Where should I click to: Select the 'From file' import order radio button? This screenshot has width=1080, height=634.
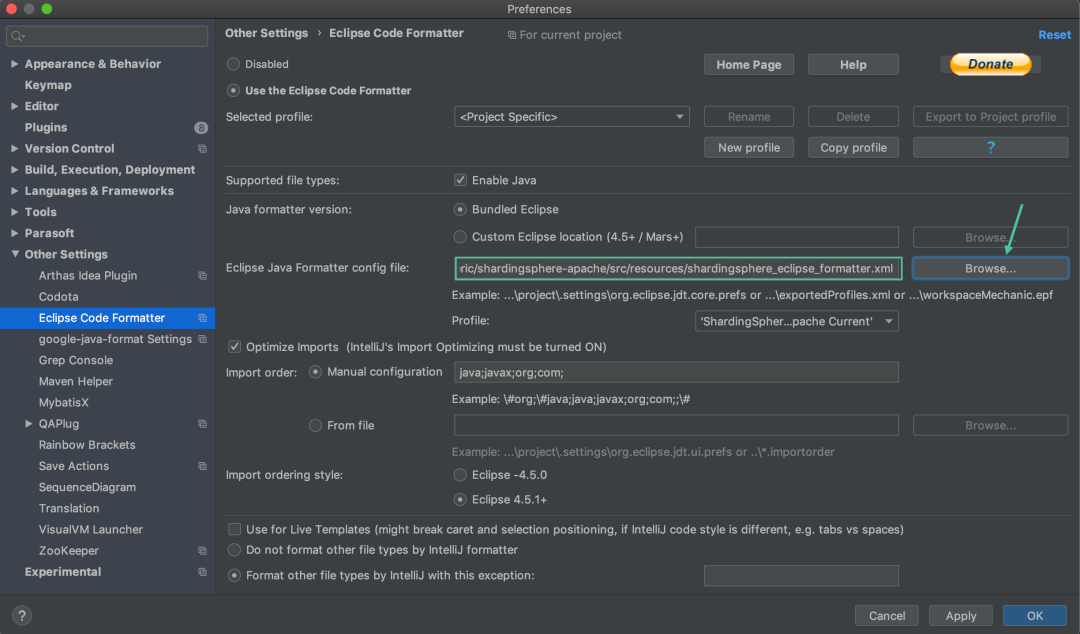coord(315,424)
